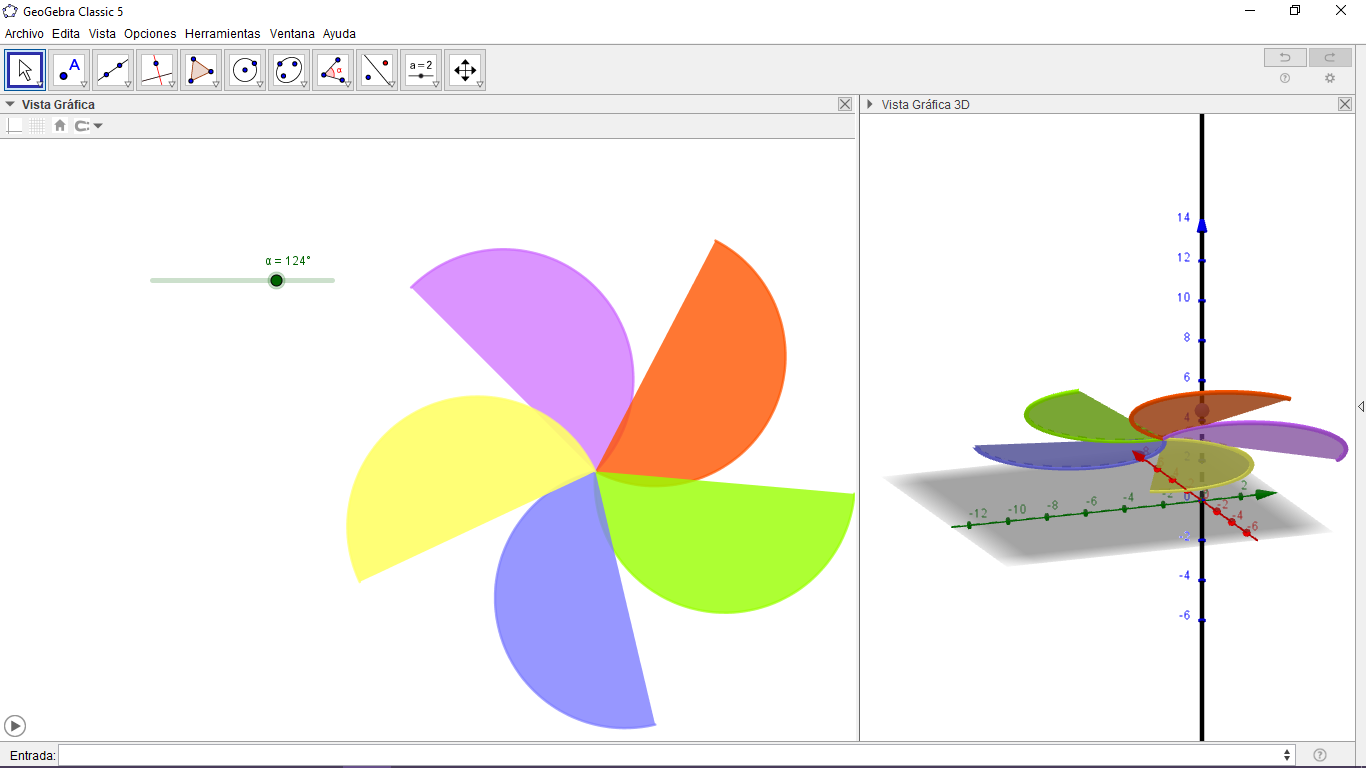Toggle the grid in Vista Gráfica

click(x=36, y=125)
